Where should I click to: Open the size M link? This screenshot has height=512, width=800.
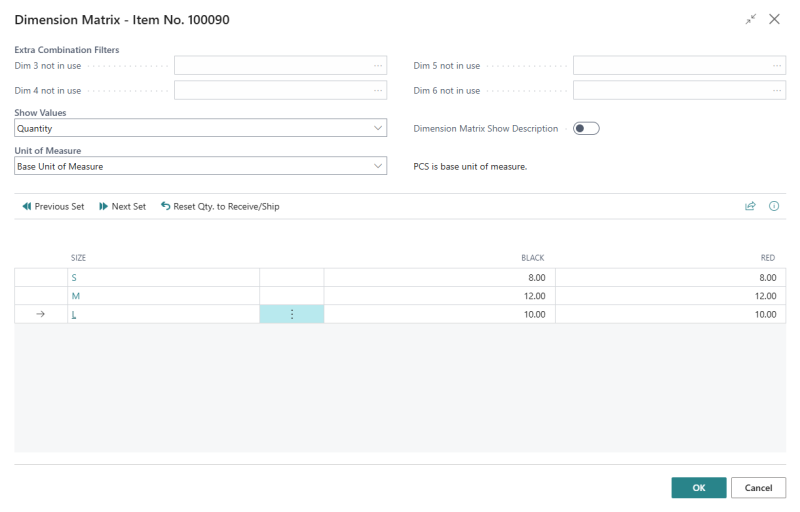(x=75, y=296)
